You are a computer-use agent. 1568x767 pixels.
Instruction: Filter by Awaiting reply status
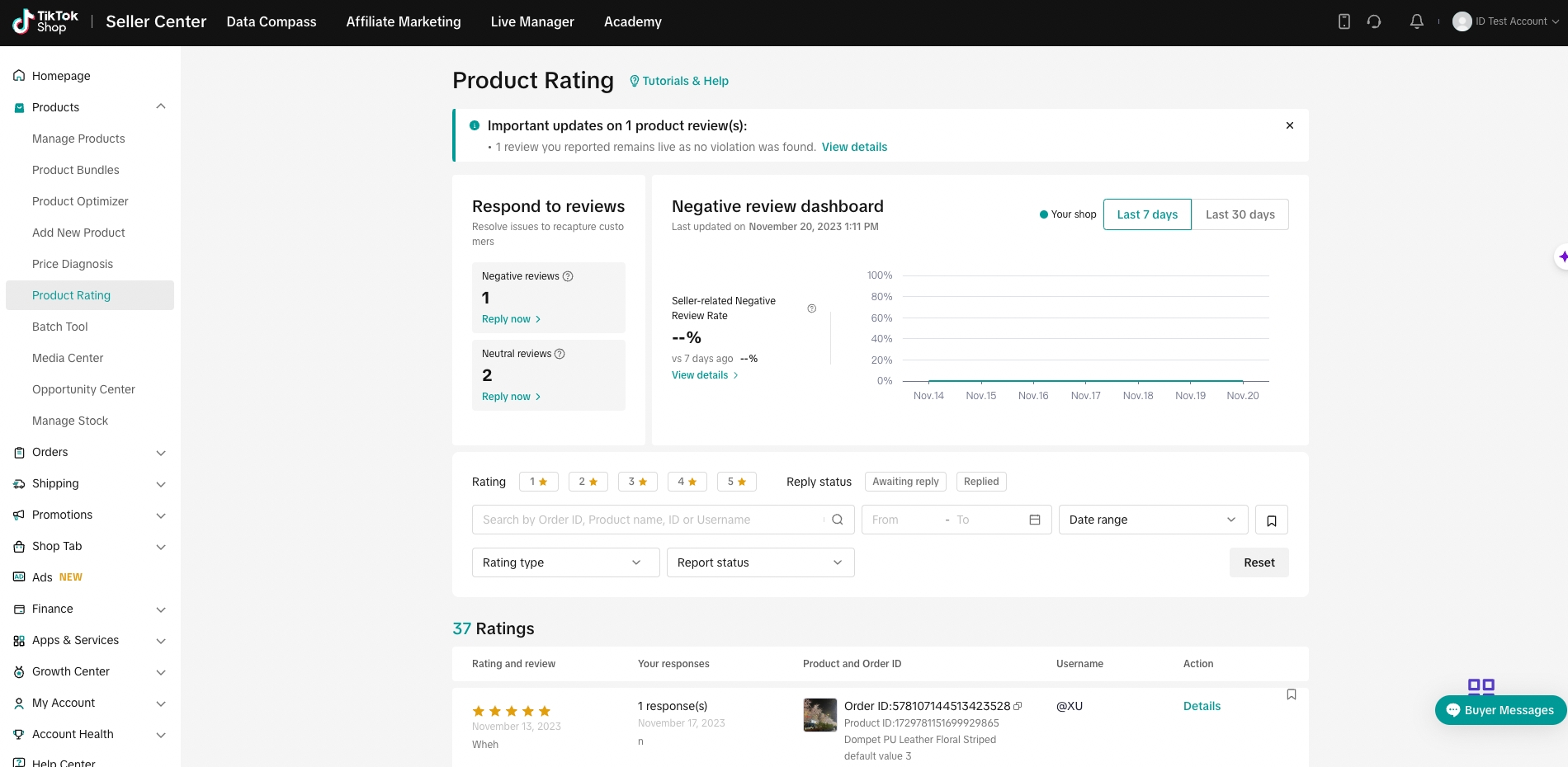click(904, 482)
